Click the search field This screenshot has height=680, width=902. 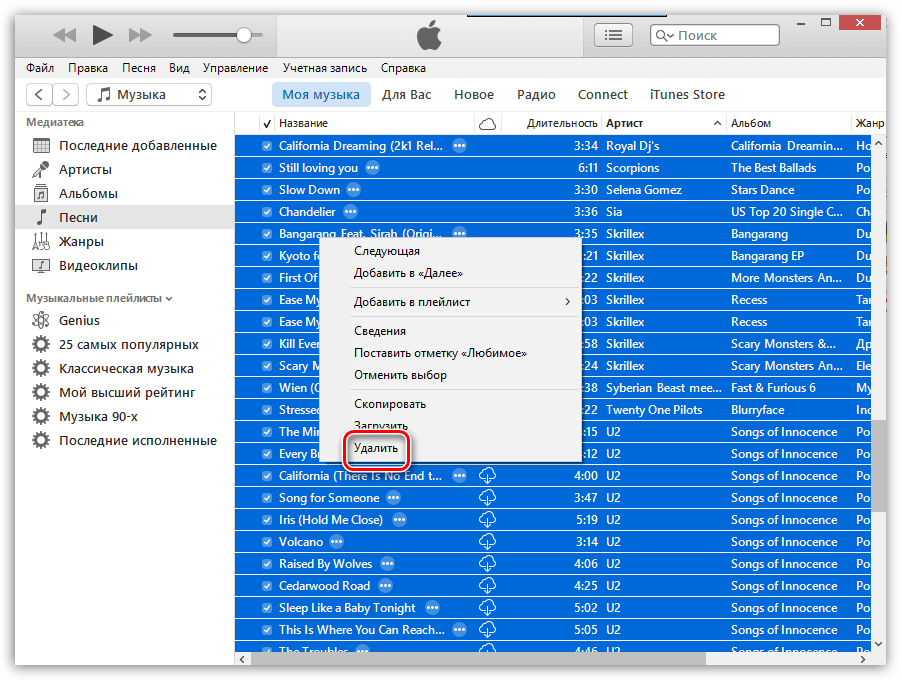(715, 36)
